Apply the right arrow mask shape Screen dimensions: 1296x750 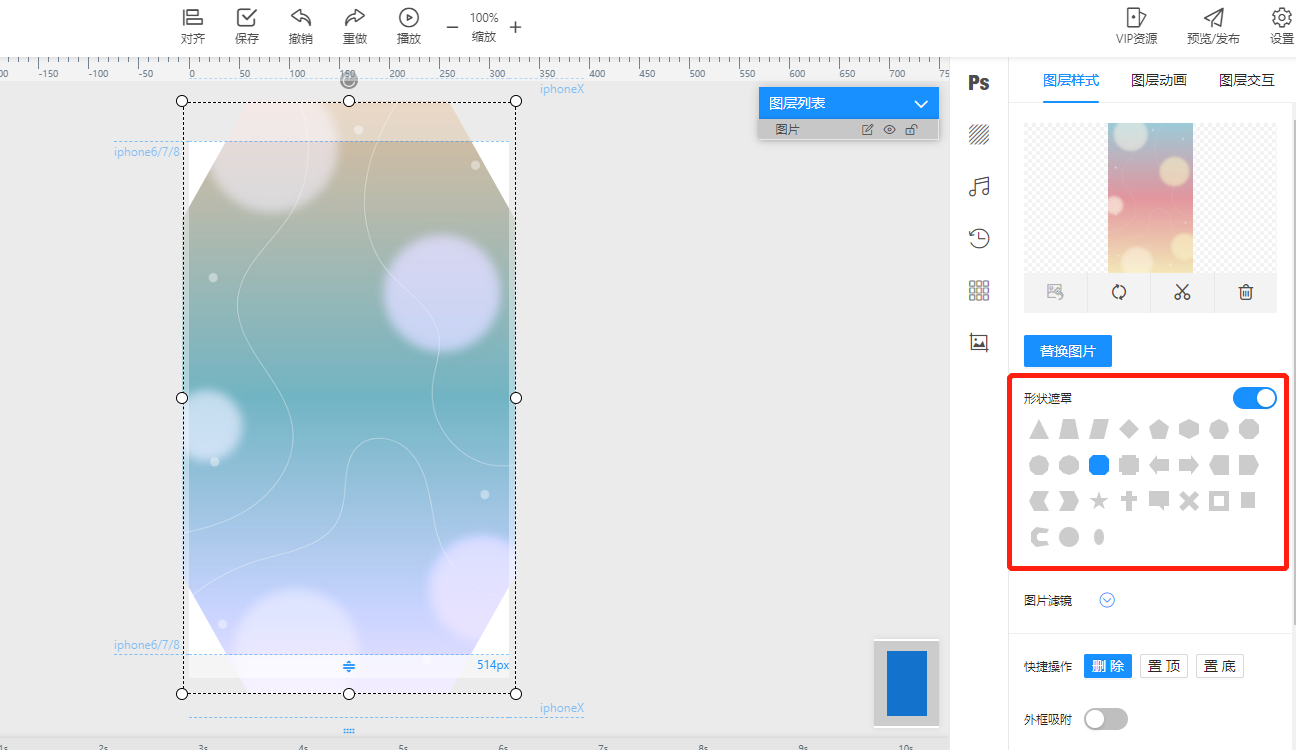1189,465
